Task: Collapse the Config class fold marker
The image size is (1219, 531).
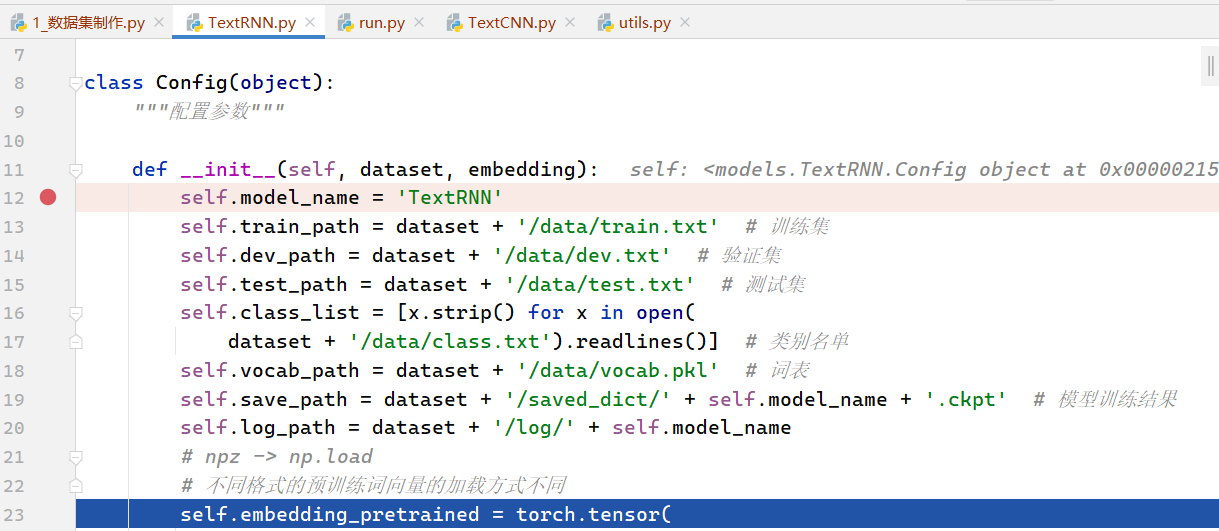Action: (75, 83)
